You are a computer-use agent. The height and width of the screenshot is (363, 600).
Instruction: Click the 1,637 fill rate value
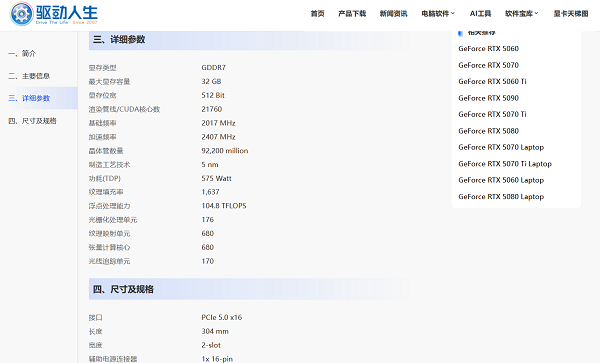click(x=210, y=192)
